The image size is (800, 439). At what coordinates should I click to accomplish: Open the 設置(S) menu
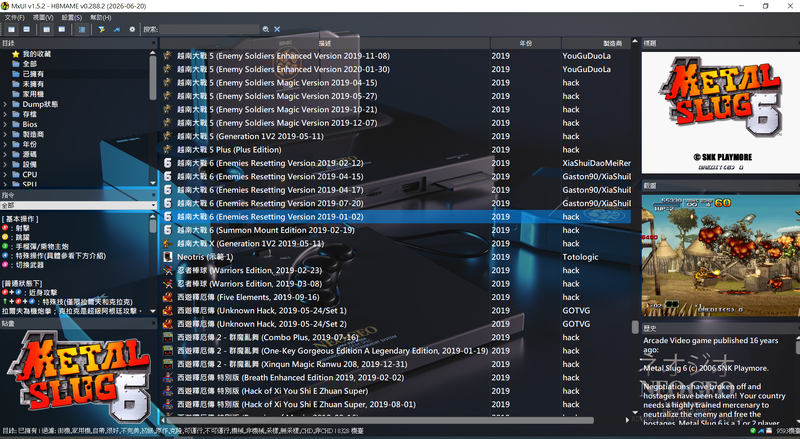[x=71, y=17]
